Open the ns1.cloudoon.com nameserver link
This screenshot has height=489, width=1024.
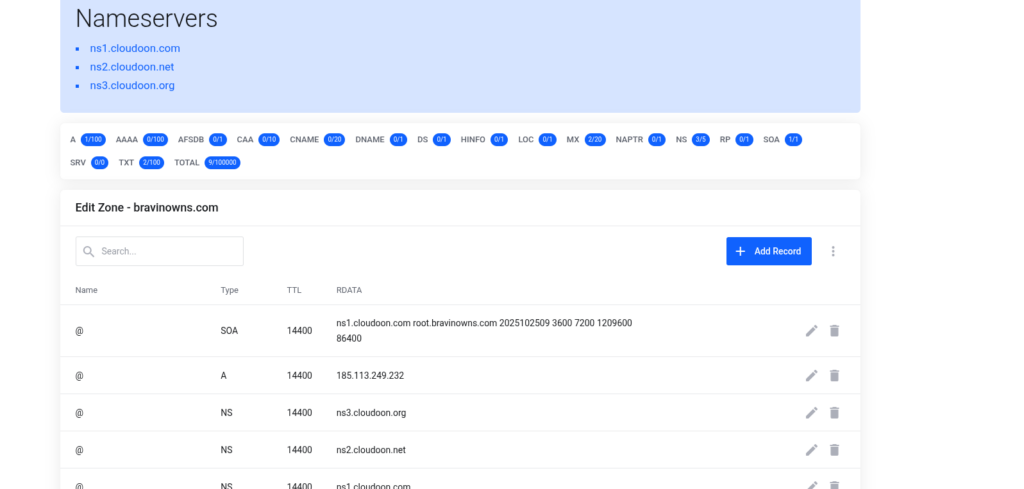[x=135, y=48]
